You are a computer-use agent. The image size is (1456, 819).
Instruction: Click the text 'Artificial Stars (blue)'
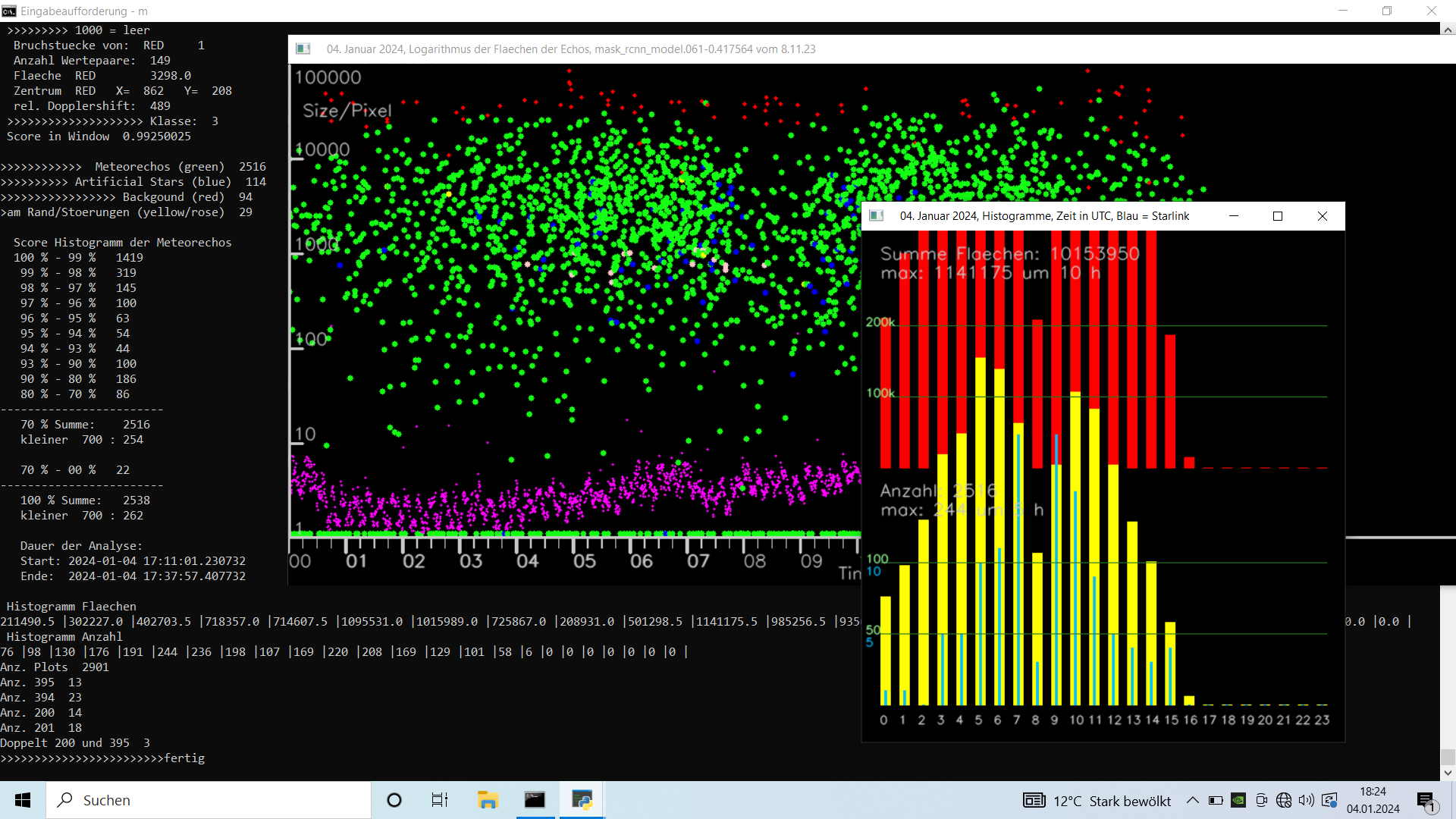(153, 182)
